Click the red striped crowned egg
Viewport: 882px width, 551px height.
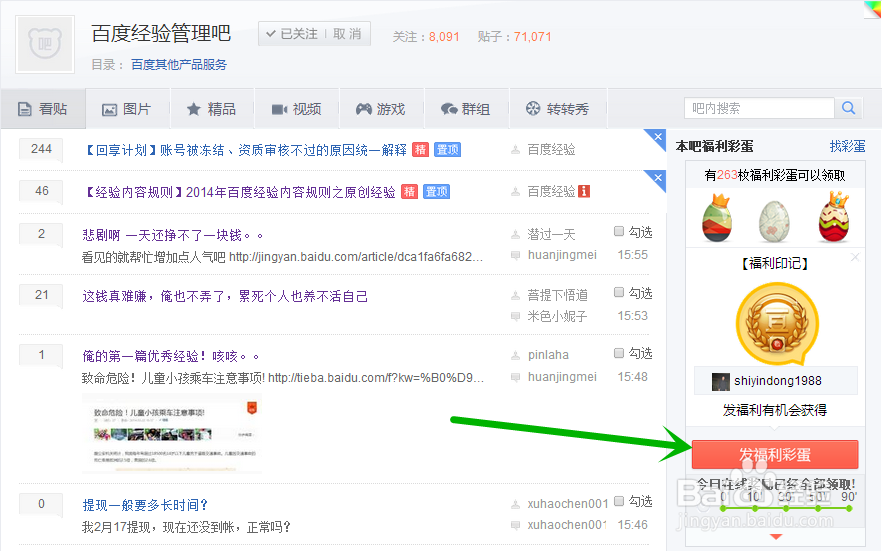[834, 217]
